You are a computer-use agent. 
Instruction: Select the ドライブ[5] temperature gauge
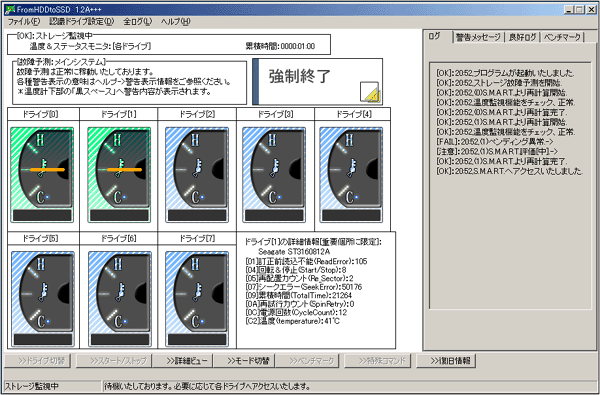point(43,299)
